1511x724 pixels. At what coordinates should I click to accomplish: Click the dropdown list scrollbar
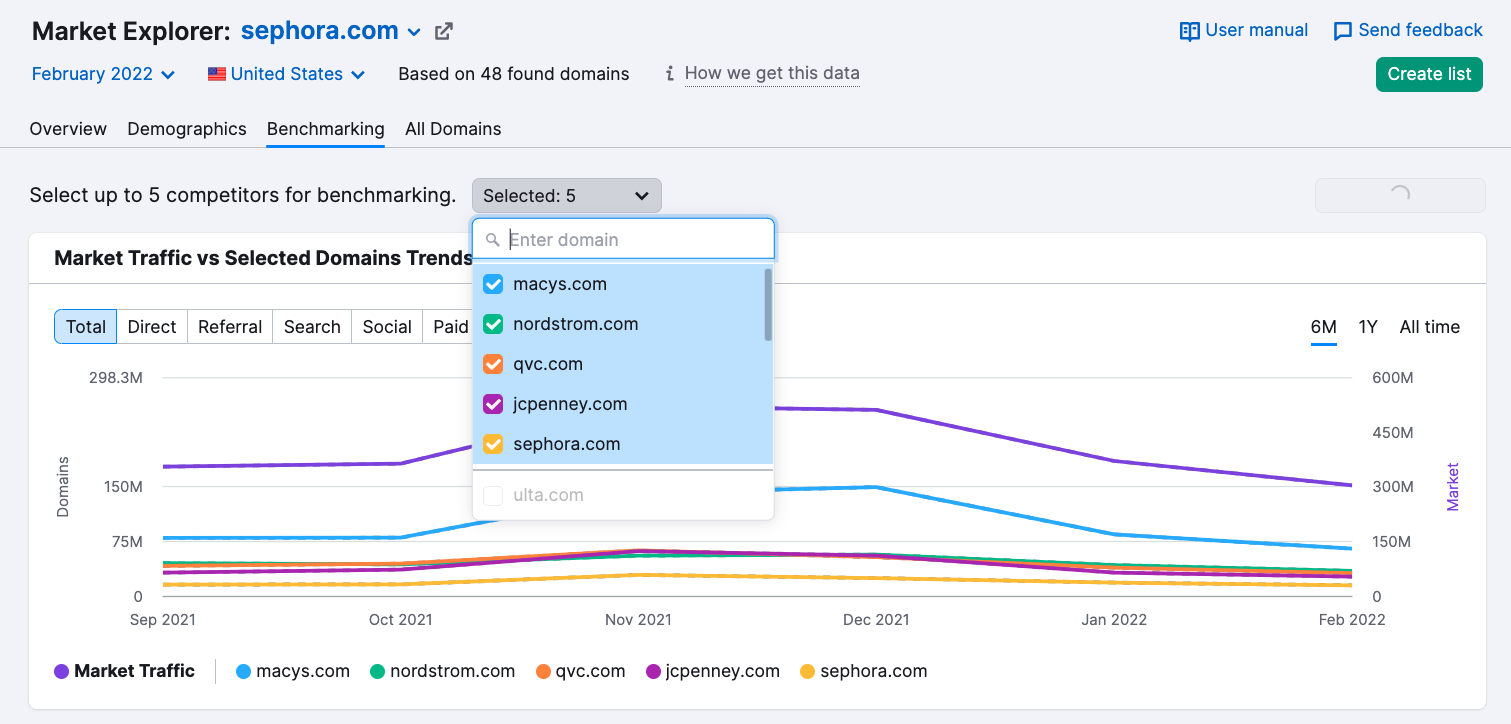click(768, 305)
